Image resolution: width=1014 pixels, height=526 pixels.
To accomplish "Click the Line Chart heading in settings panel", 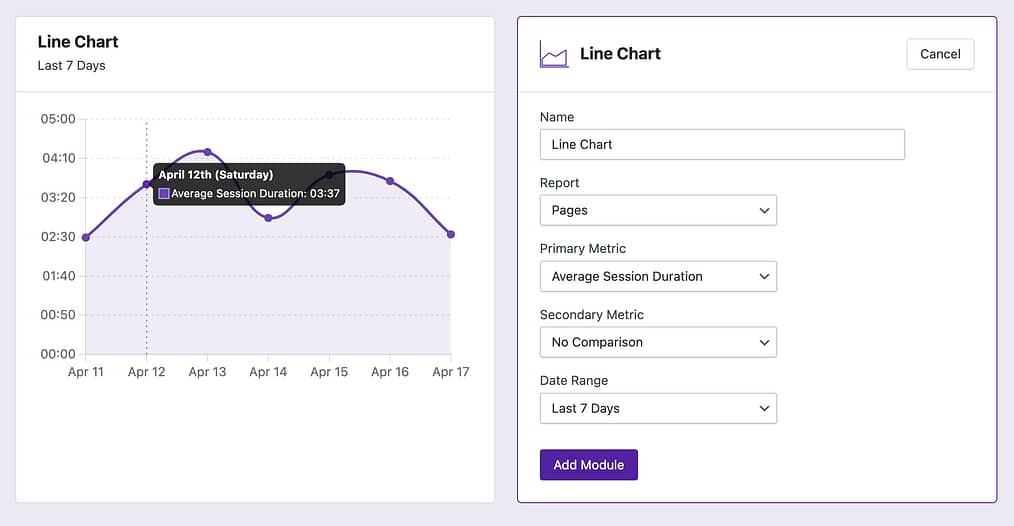I will click(x=620, y=54).
